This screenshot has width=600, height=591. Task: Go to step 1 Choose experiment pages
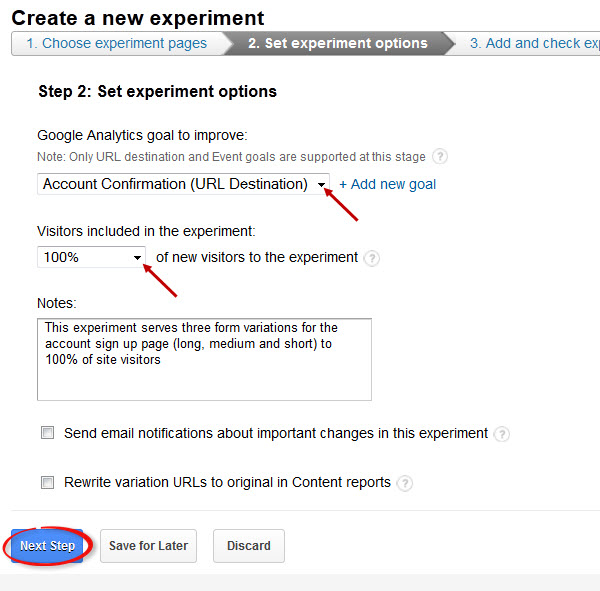(x=117, y=43)
